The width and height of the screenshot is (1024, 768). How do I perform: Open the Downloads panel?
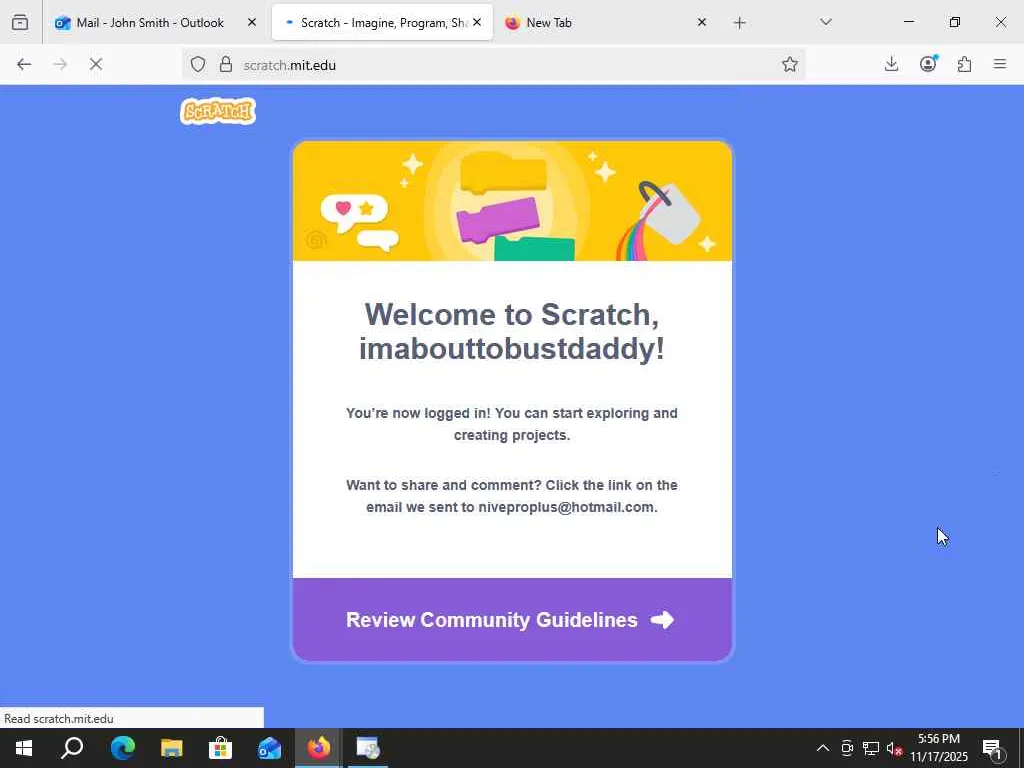(891, 64)
